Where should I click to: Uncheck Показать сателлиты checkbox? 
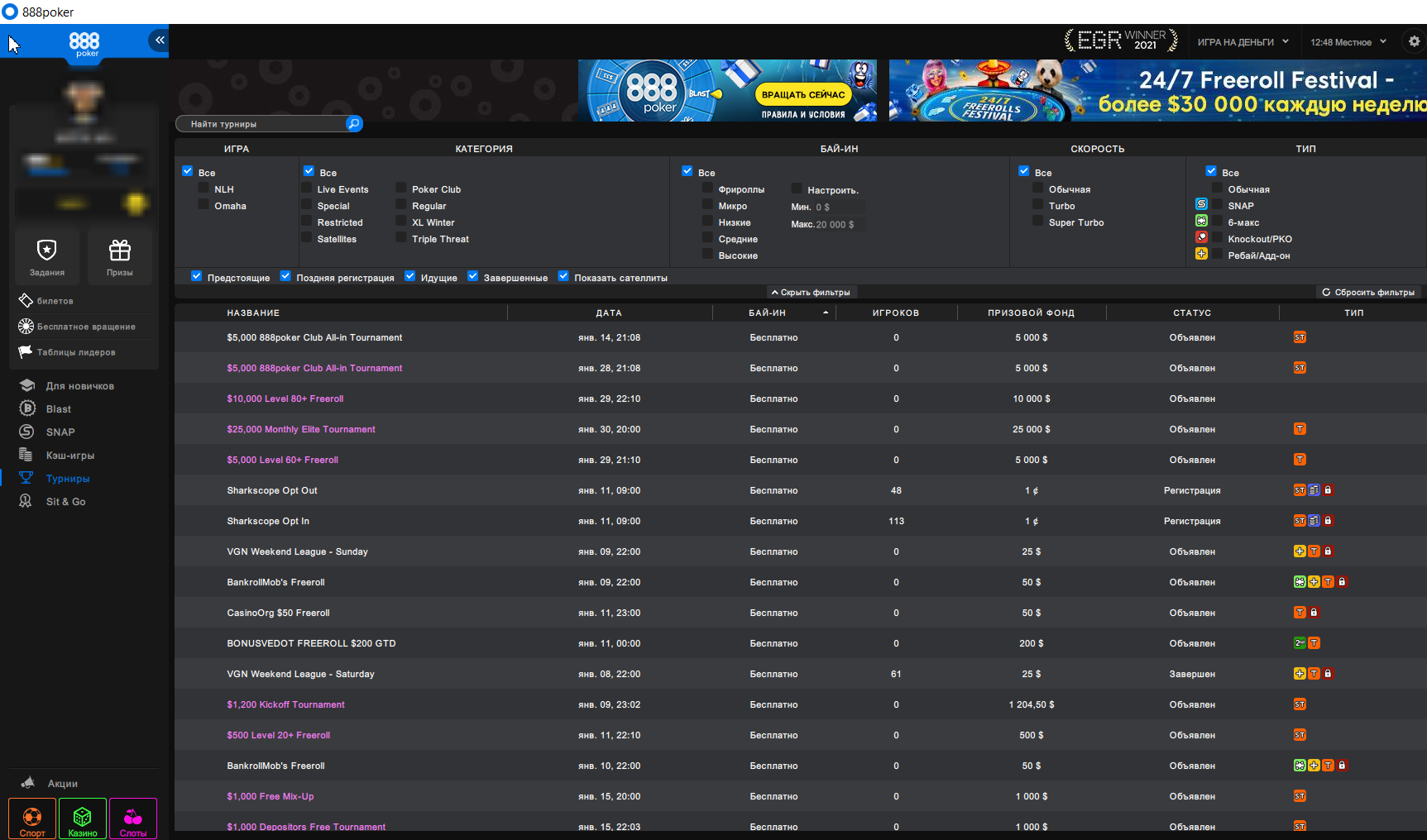point(563,276)
